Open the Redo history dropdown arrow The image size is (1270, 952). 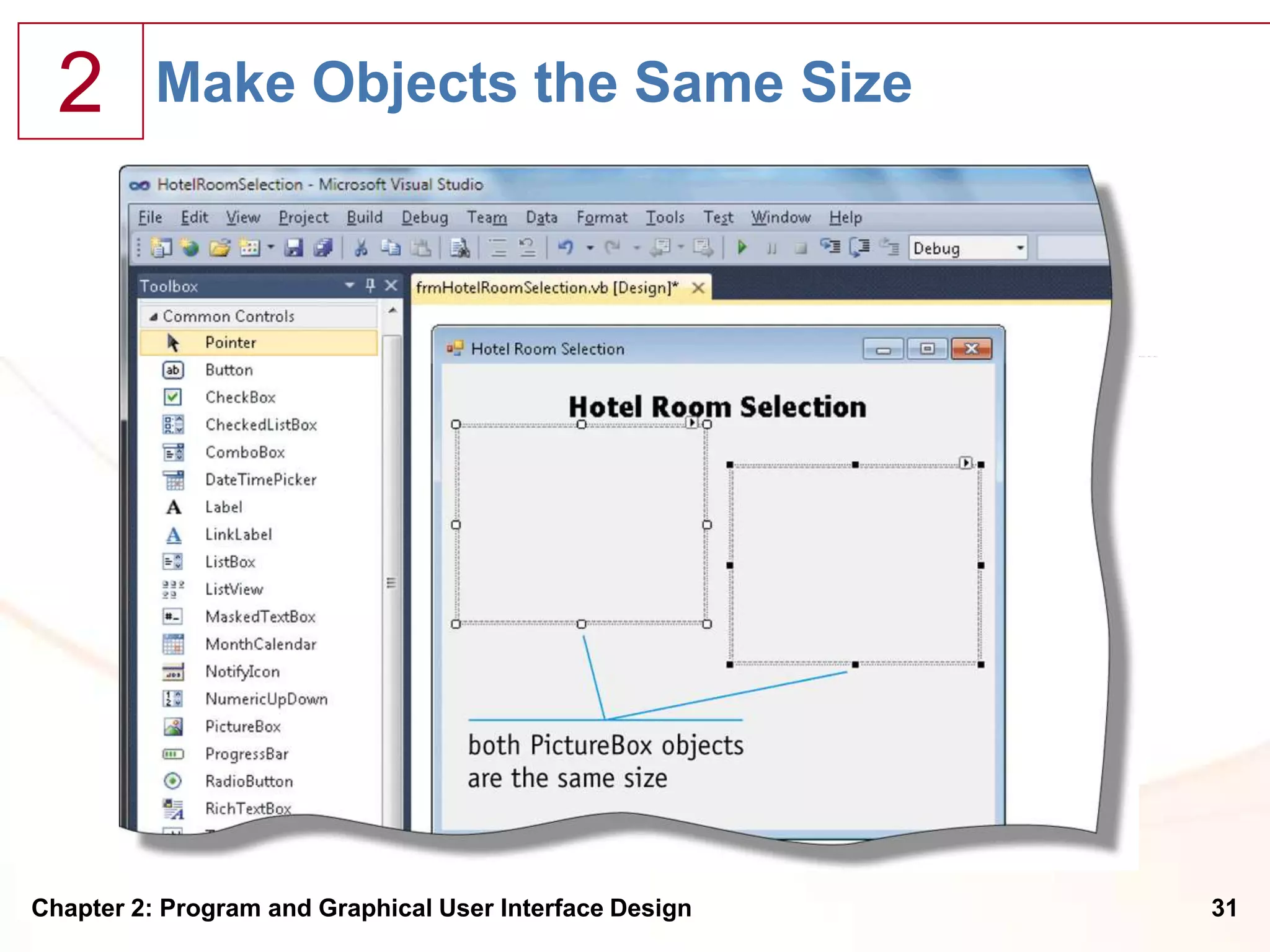pos(636,248)
